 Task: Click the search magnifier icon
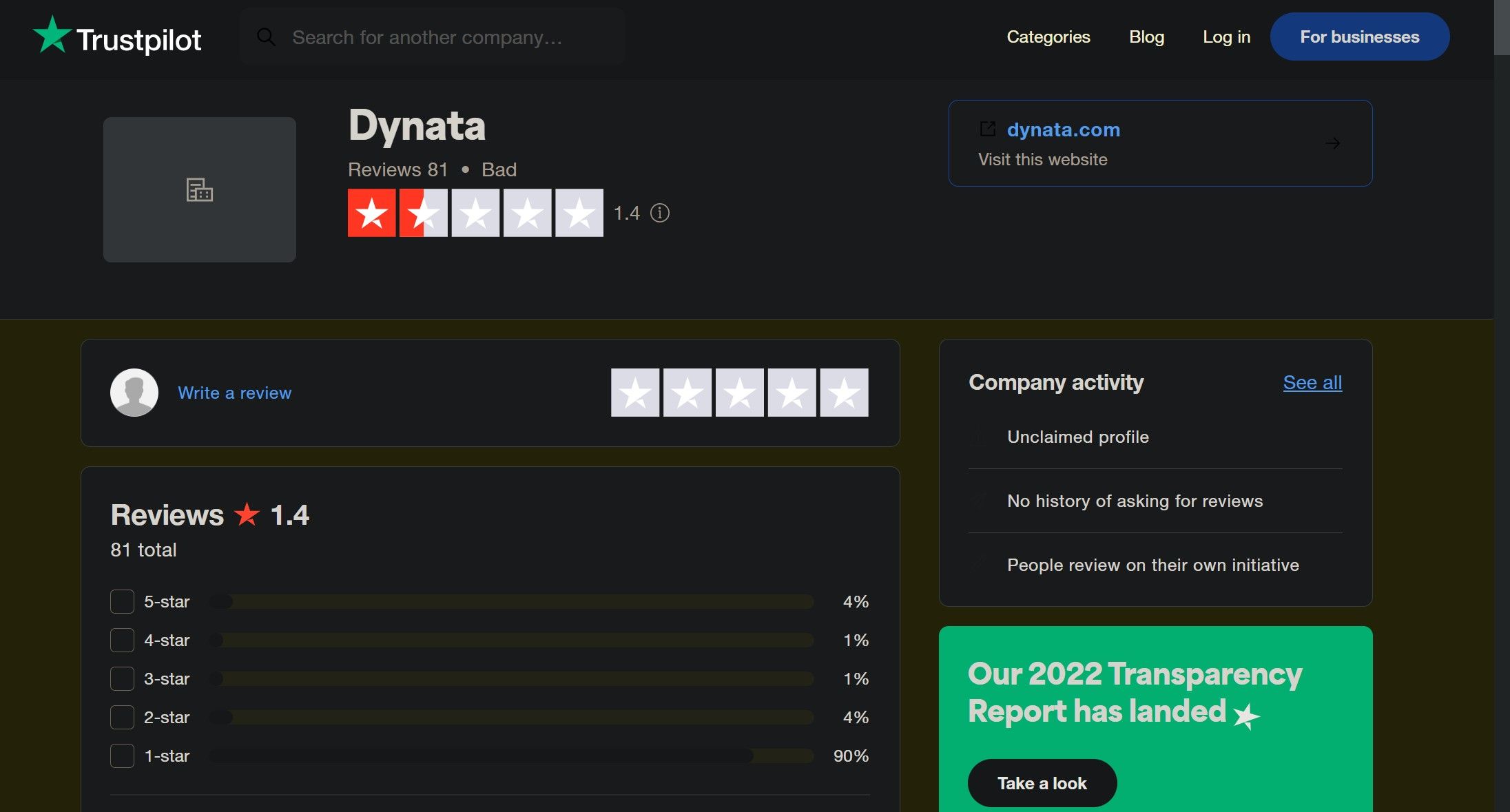coord(266,37)
